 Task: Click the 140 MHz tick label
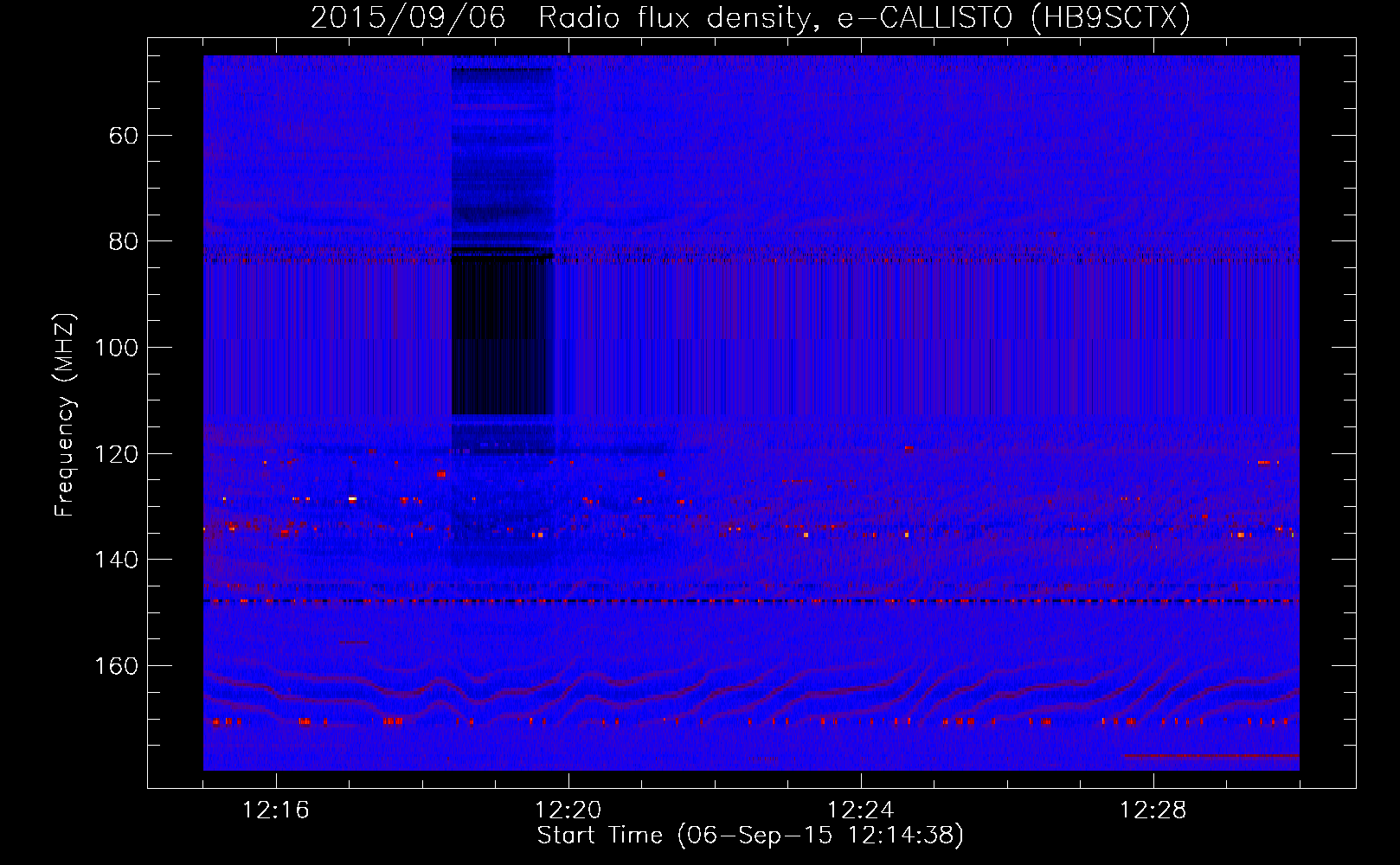coord(116,560)
